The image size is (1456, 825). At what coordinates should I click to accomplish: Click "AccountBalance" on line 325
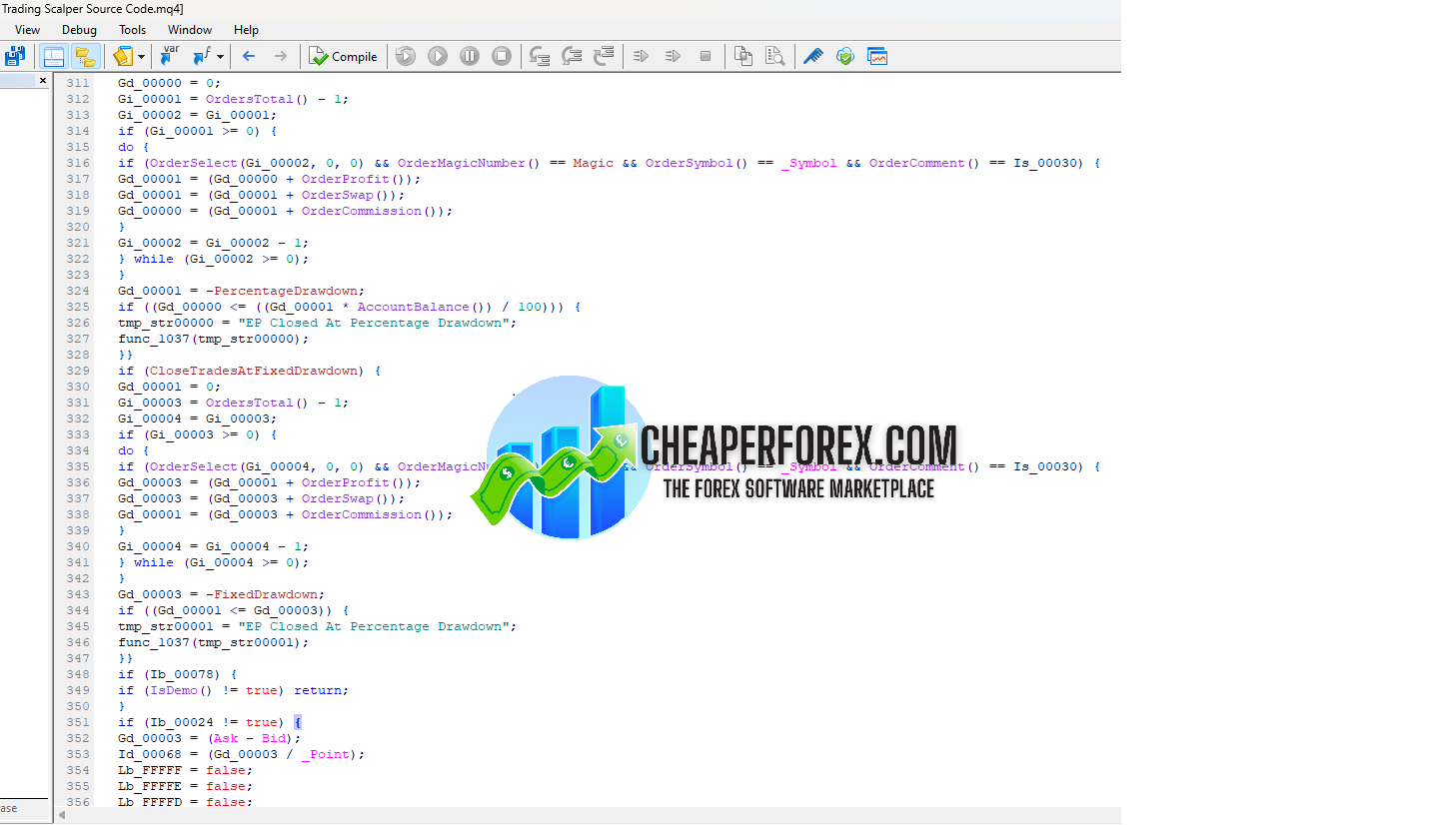413,307
